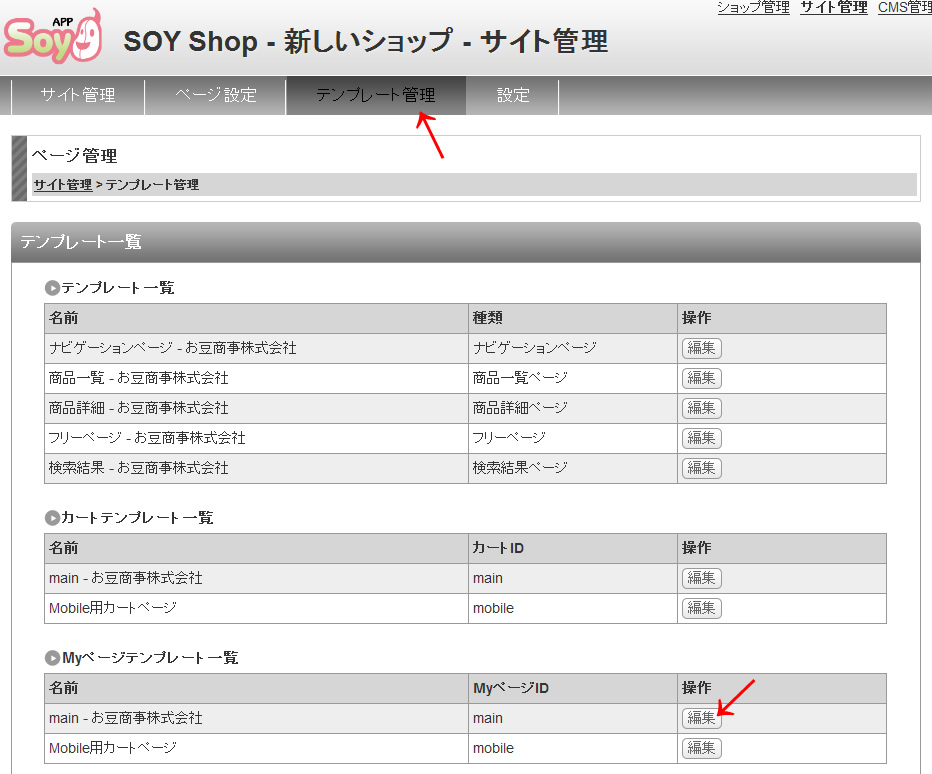Click the カートID column header
The height and width of the screenshot is (774, 932).
(573, 548)
